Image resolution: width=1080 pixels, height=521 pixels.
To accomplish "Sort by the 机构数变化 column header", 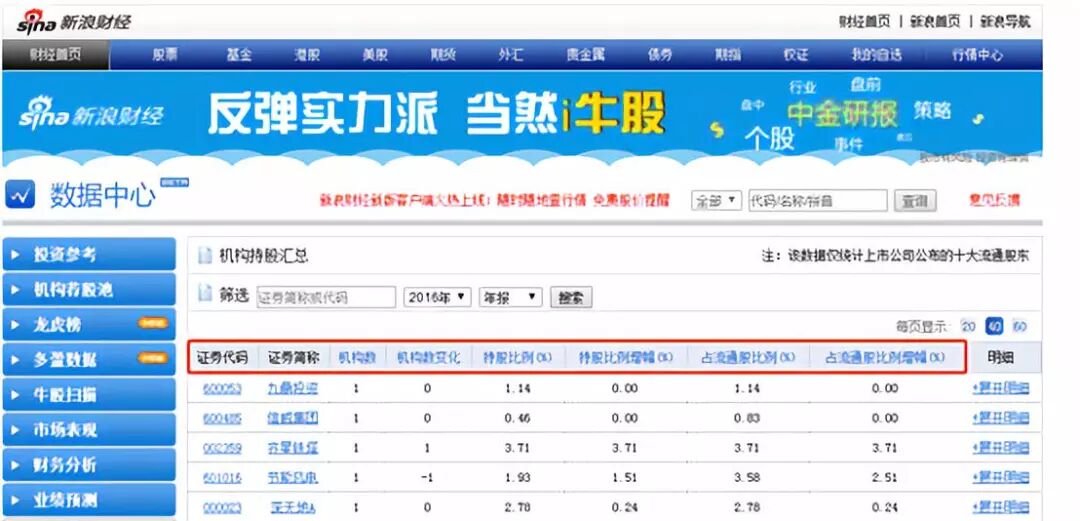I will pos(427,358).
